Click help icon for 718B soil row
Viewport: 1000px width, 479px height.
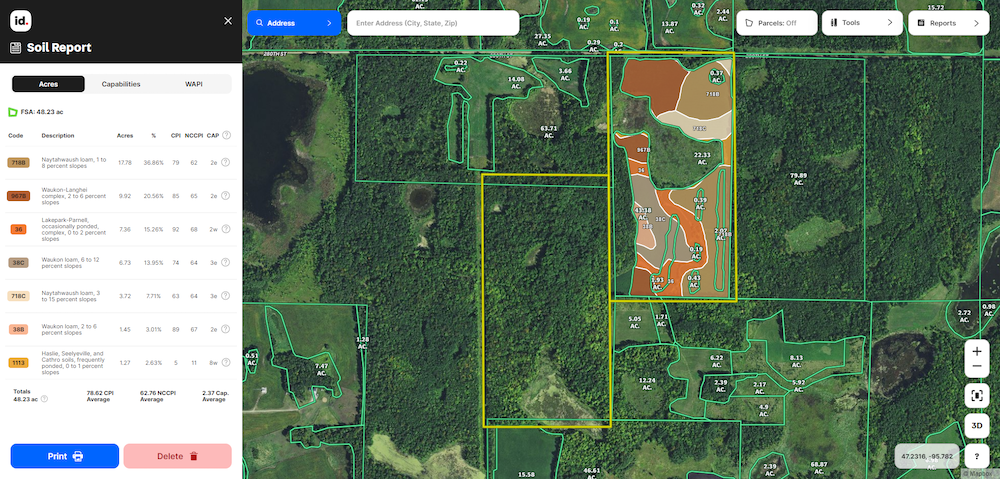tap(226, 162)
